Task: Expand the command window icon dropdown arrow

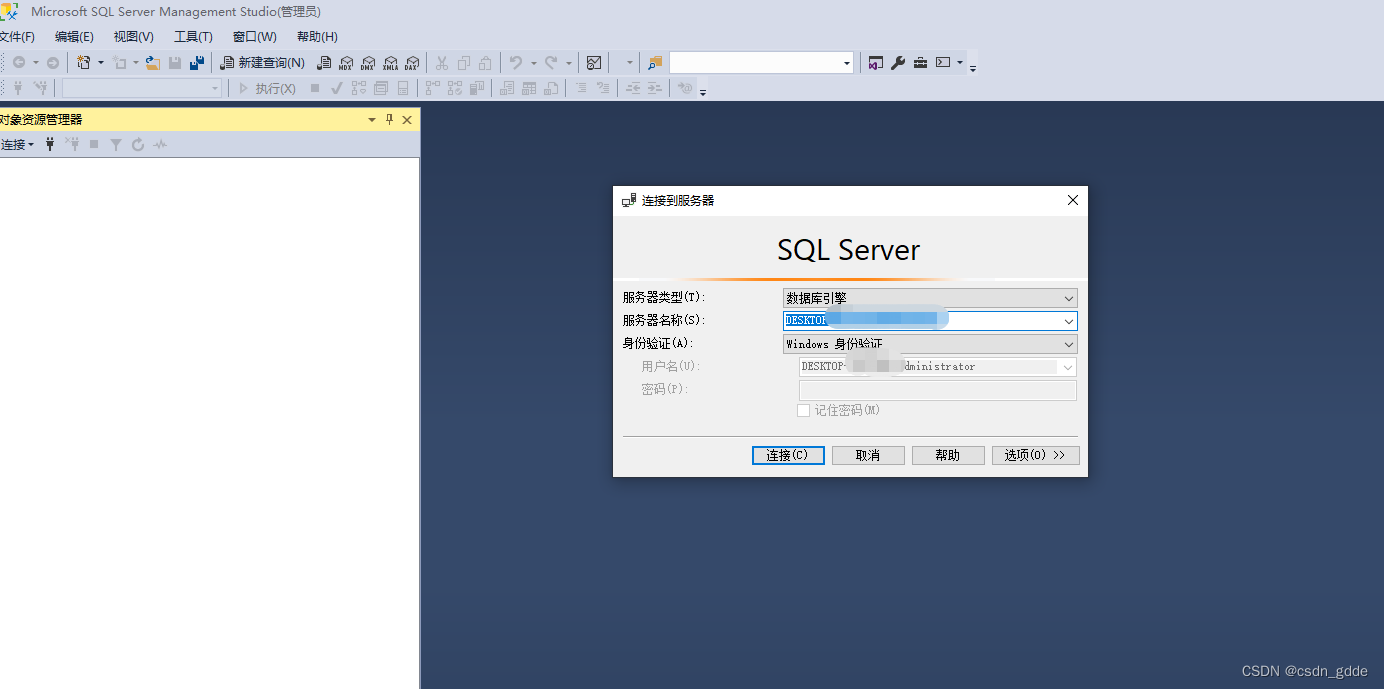Action: coord(960,62)
